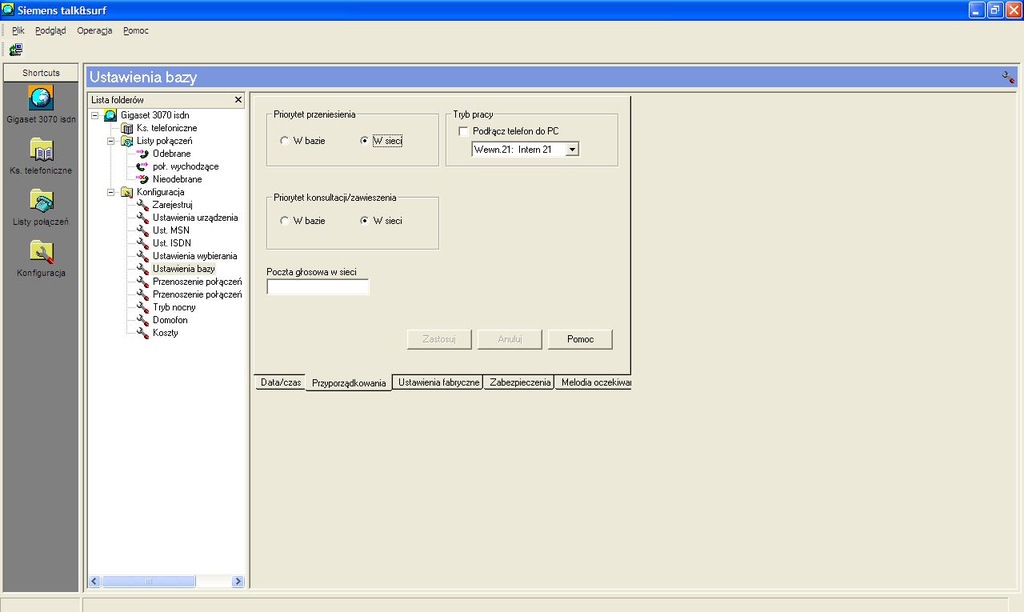Click the Nieodebrane calls icon
Viewport: 1024px width, 612px height.
tap(142, 179)
